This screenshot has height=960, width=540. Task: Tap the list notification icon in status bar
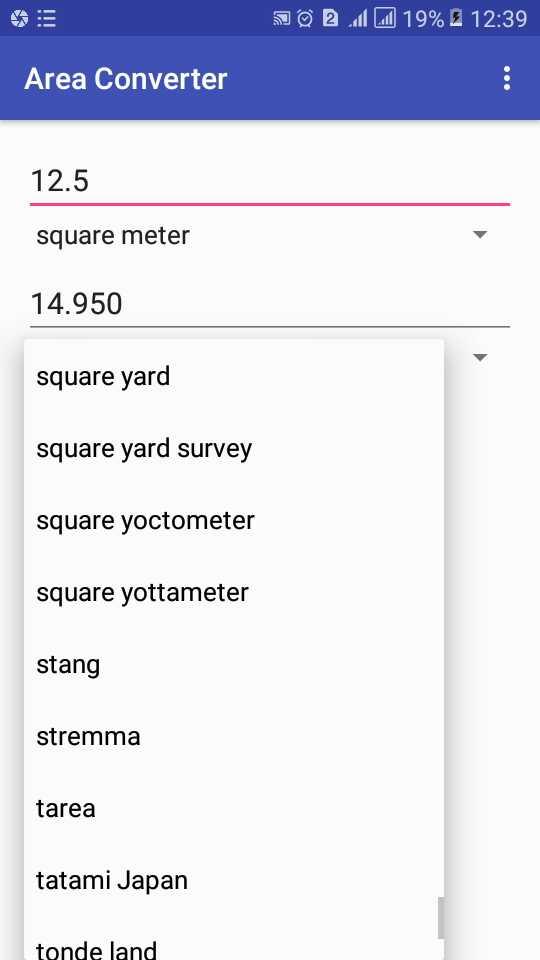pyautogui.click(x=47, y=19)
